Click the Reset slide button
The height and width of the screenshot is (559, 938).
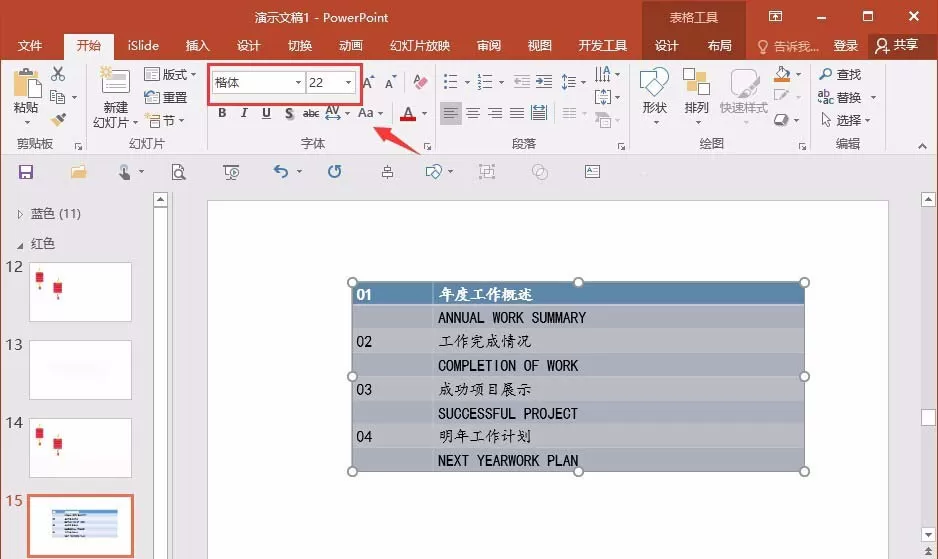[x=166, y=97]
